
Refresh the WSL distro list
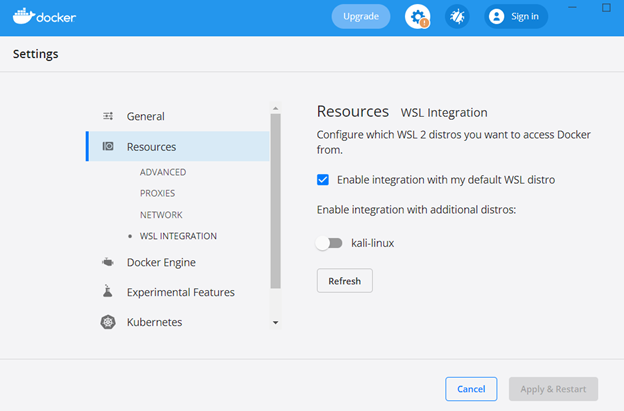pyautogui.click(x=345, y=281)
